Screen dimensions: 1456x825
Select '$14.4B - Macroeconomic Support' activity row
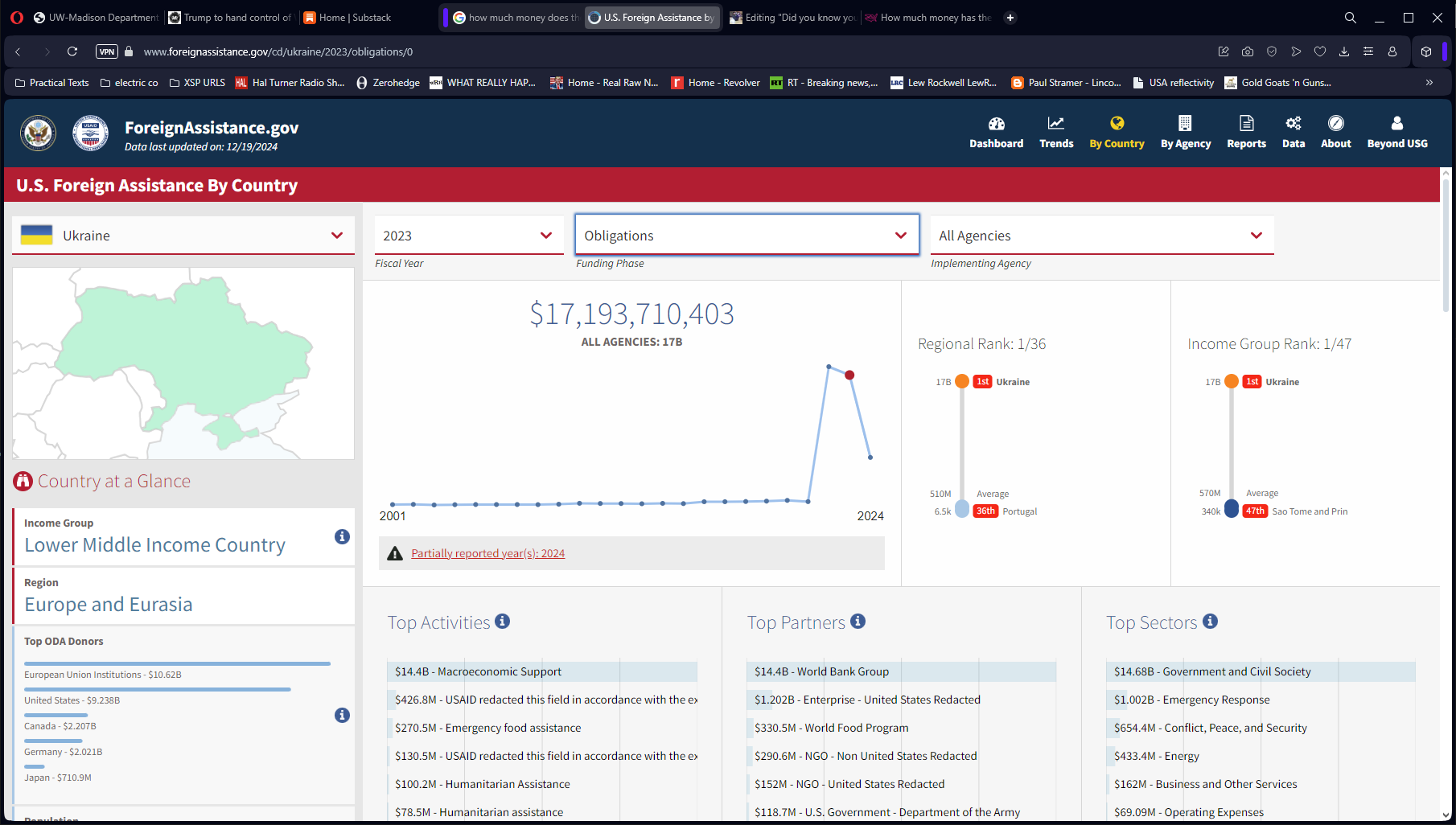pyautogui.click(x=541, y=671)
